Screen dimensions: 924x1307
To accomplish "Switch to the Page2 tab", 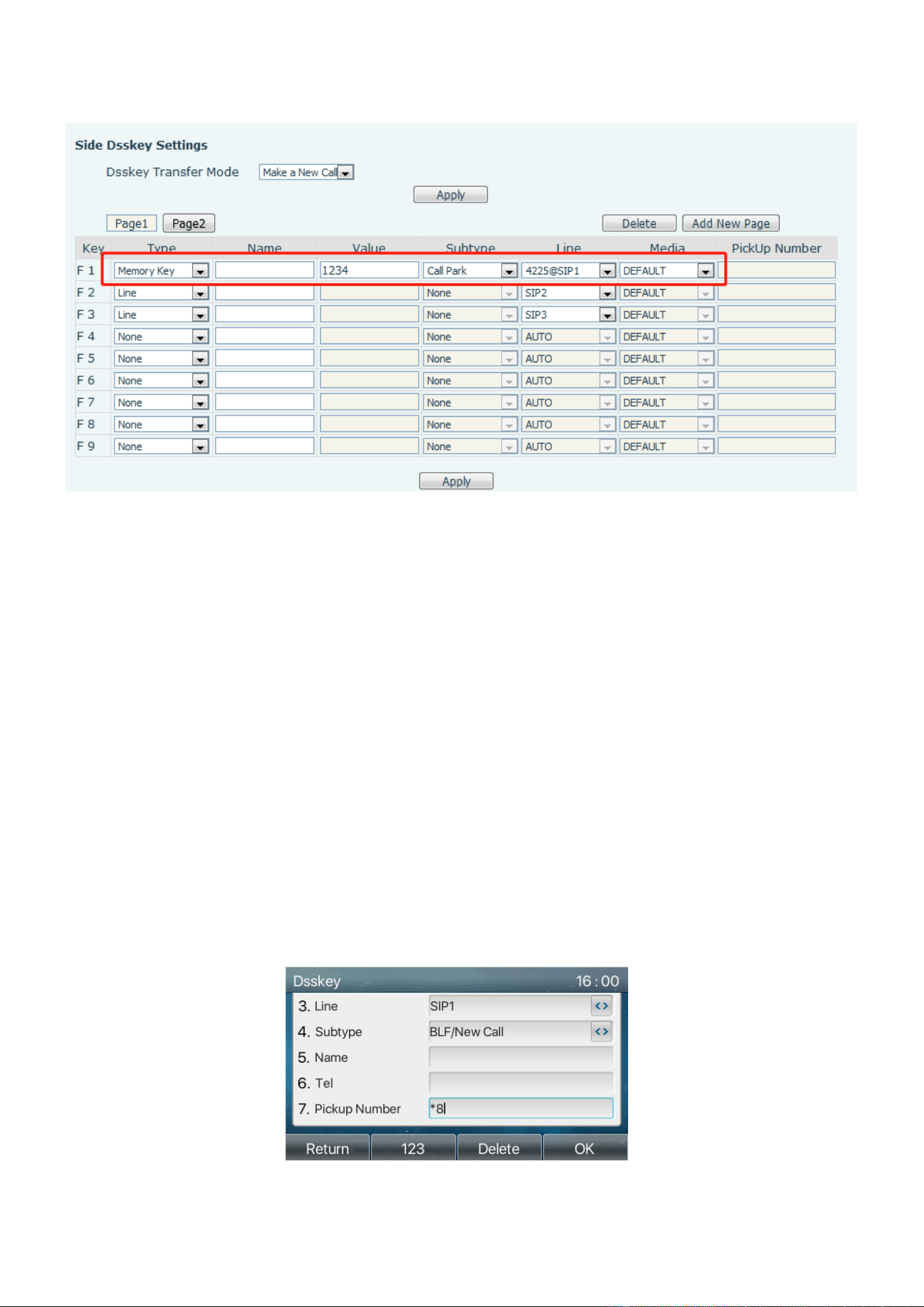I will point(188,223).
